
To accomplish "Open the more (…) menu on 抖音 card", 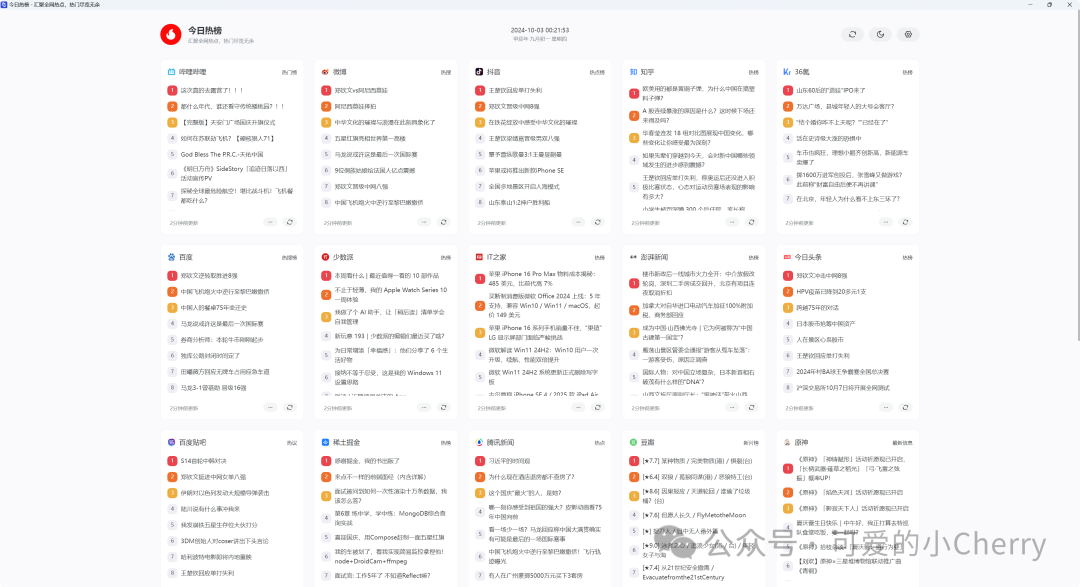I will (578, 223).
